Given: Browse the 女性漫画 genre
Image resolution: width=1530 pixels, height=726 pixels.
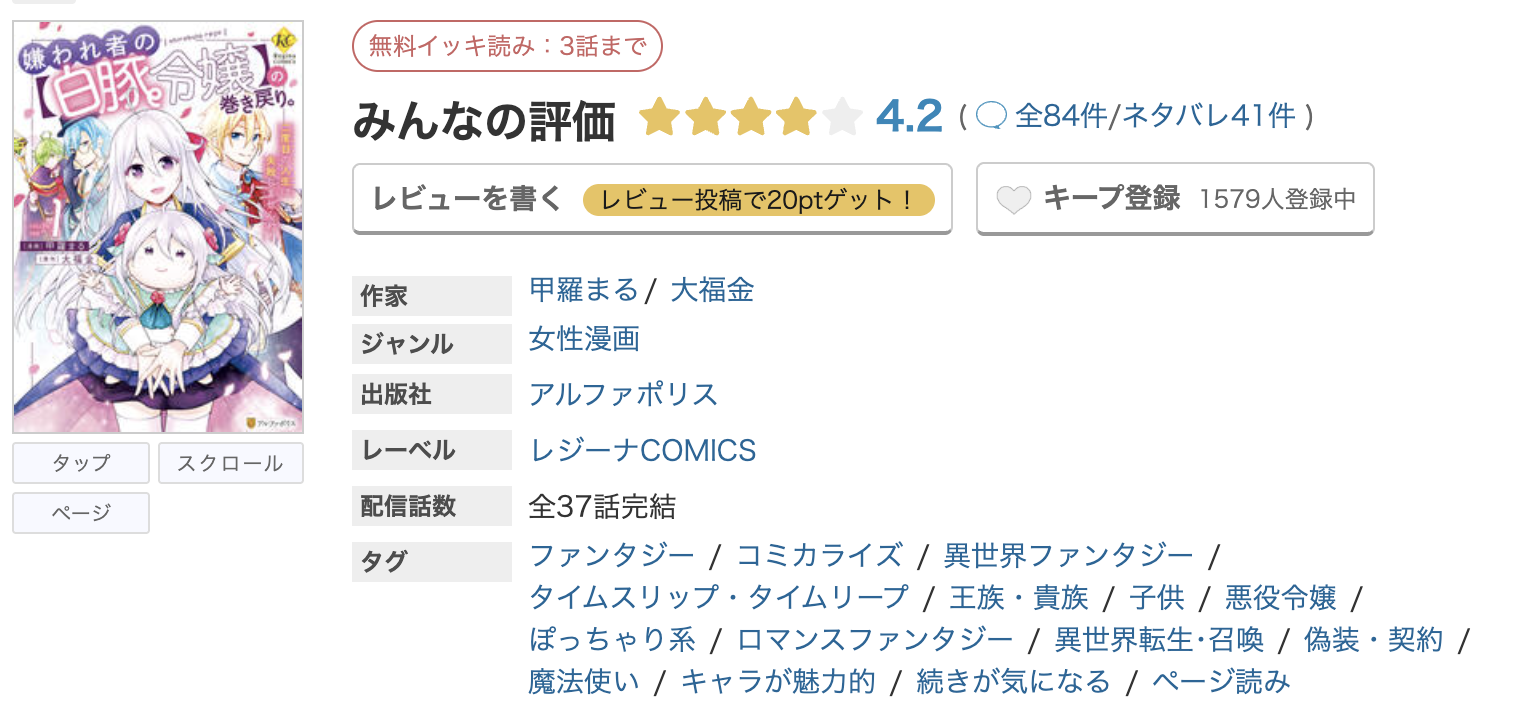Looking at the screenshot, I should [583, 339].
